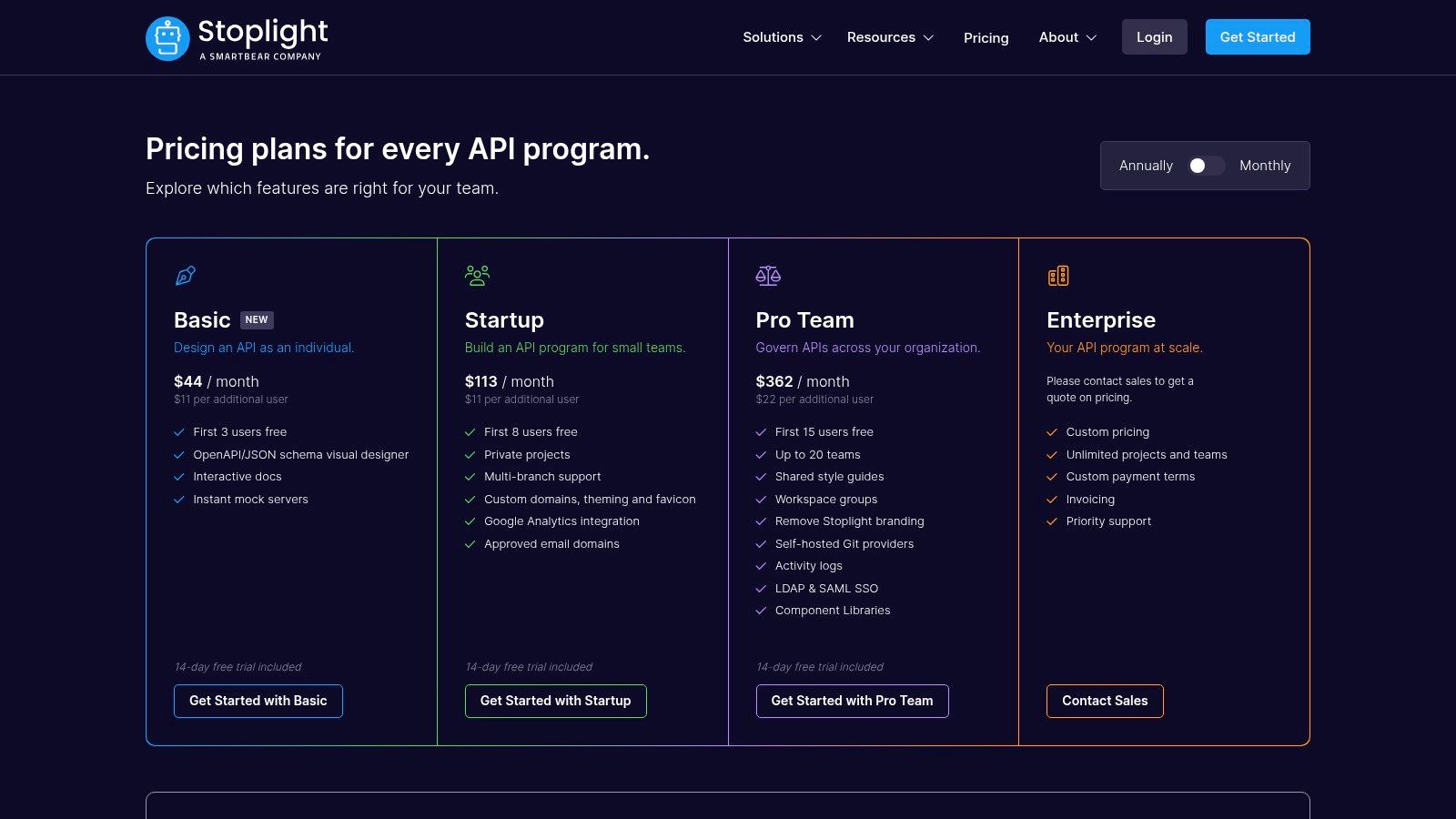1456x819 pixels.
Task: Click the Startup plan people icon
Action: coord(477,275)
